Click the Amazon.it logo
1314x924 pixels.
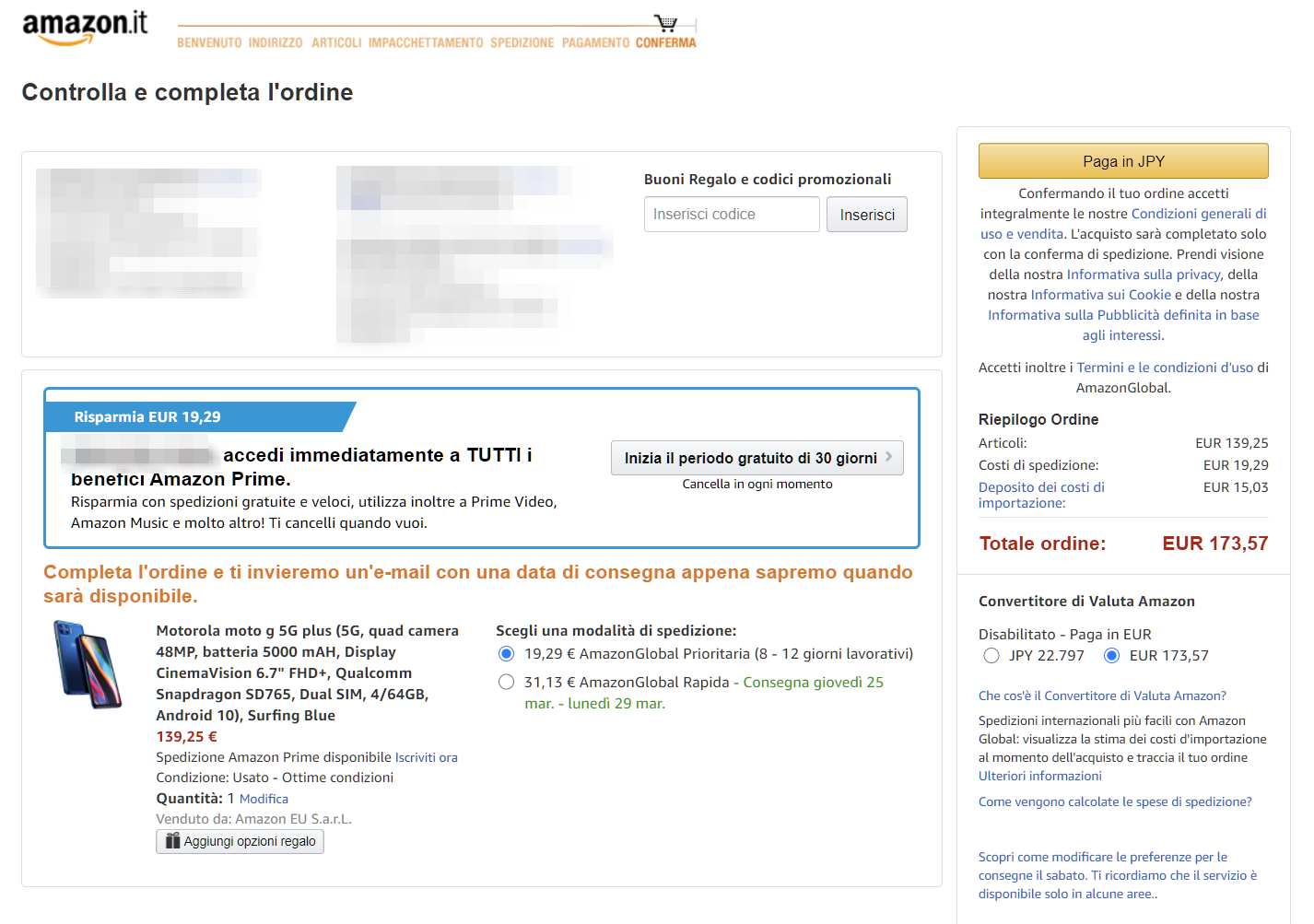(84, 27)
